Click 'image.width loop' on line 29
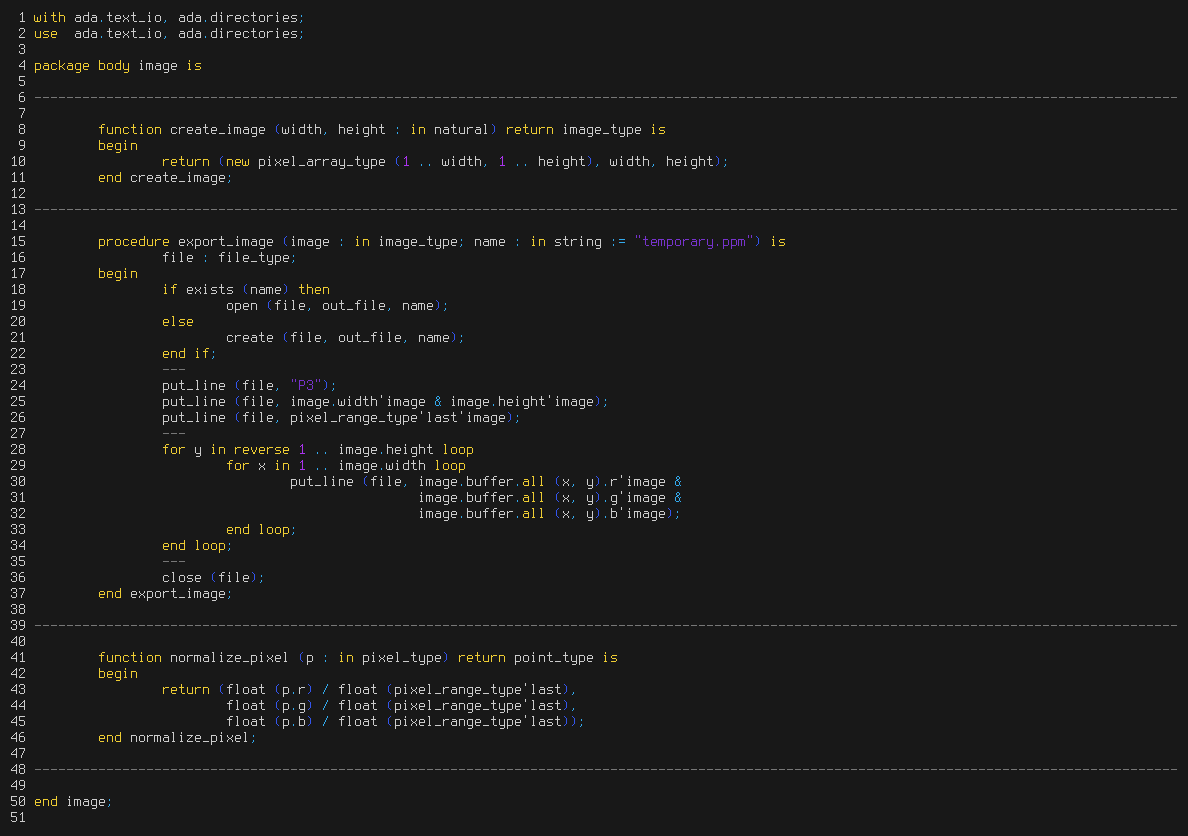1188x836 pixels. (402, 465)
